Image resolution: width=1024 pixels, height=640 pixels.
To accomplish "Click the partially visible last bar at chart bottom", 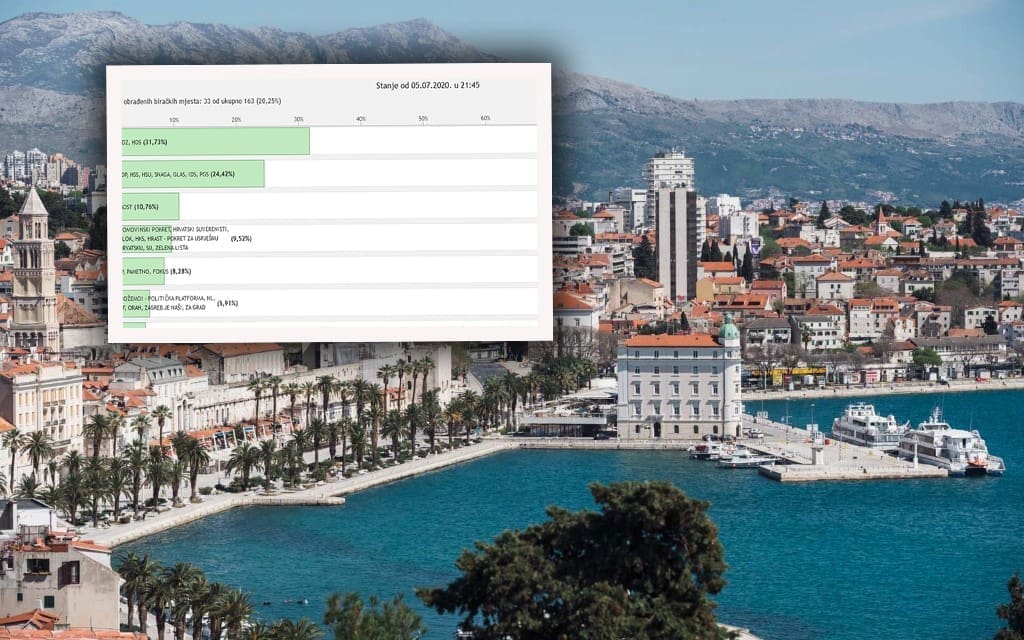I will 134,325.
